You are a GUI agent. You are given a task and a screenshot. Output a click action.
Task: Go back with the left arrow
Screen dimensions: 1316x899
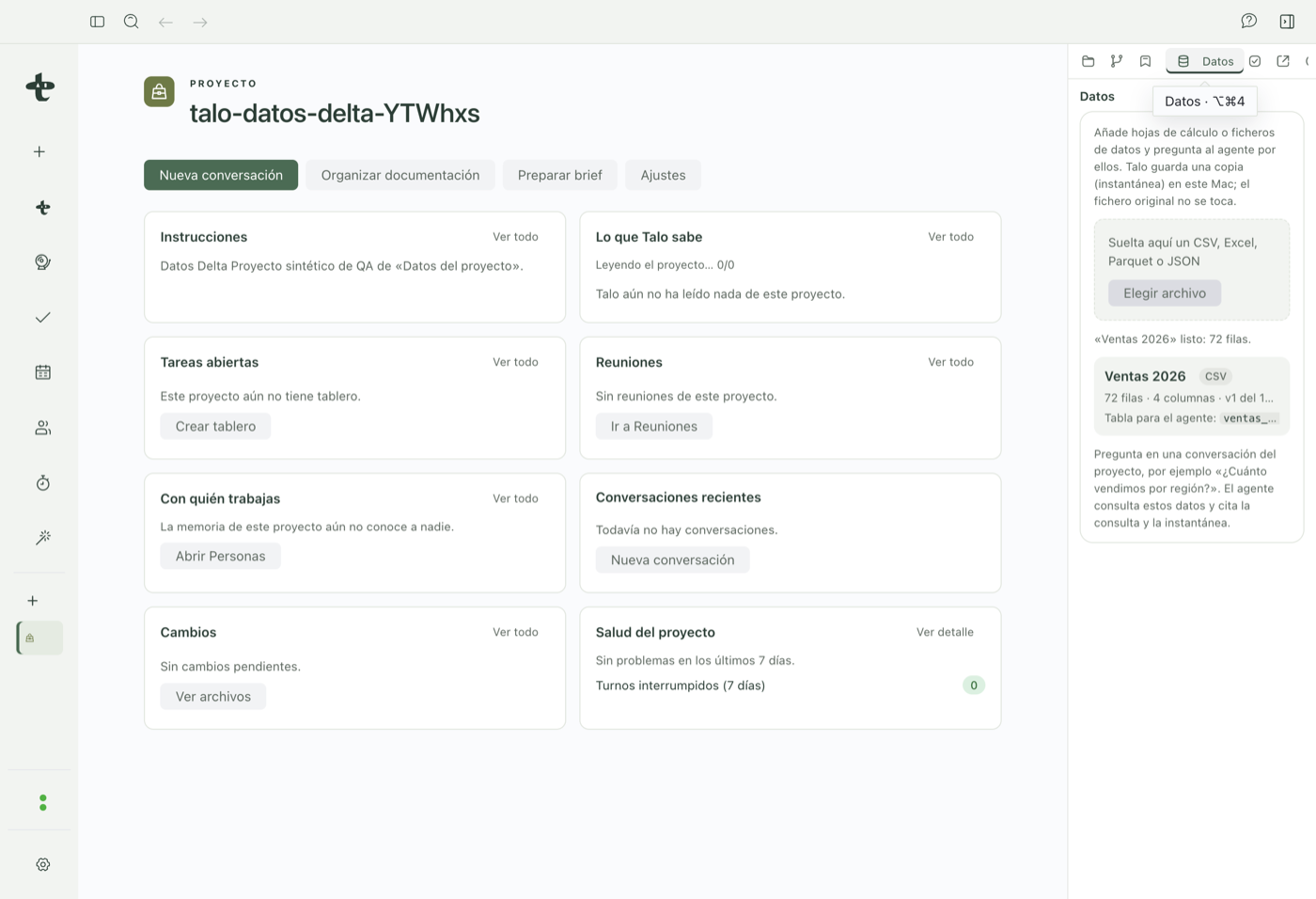click(x=165, y=22)
